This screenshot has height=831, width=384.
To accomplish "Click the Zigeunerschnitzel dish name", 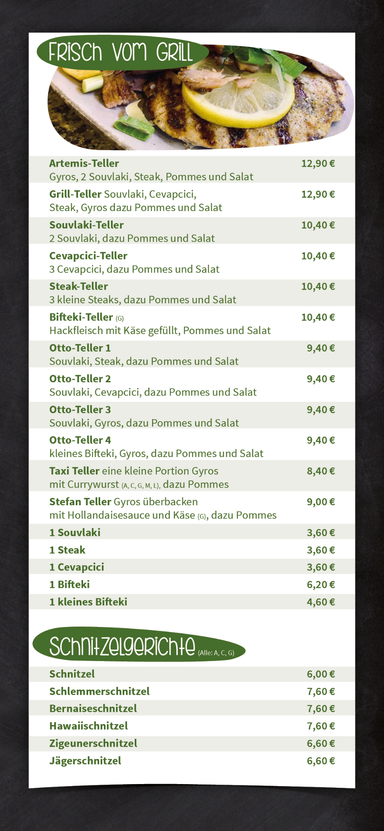I will [x=93, y=743].
